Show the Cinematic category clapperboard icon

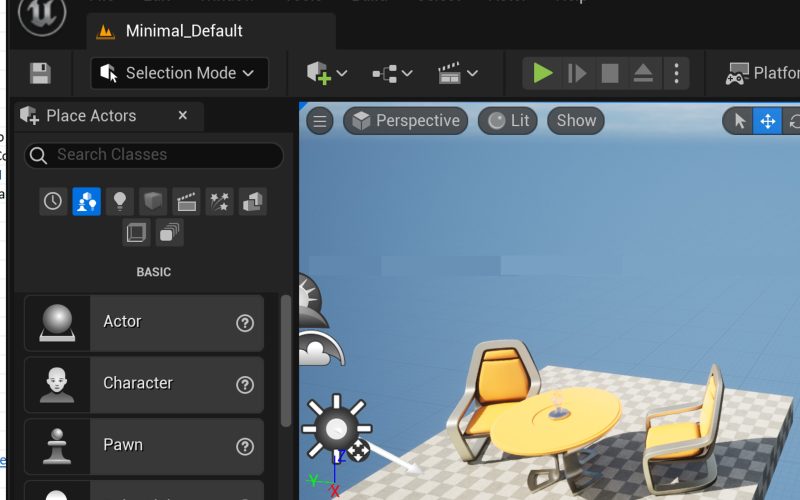click(186, 201)
